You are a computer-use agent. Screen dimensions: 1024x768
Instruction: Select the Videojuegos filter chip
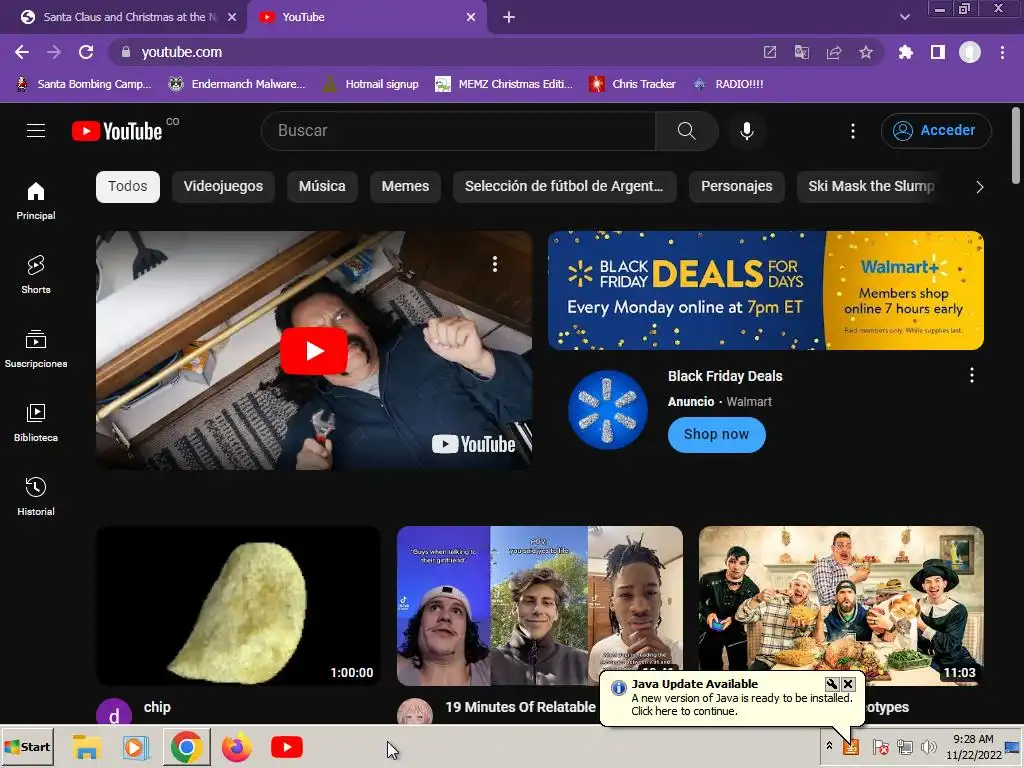(x=223, y=187)
